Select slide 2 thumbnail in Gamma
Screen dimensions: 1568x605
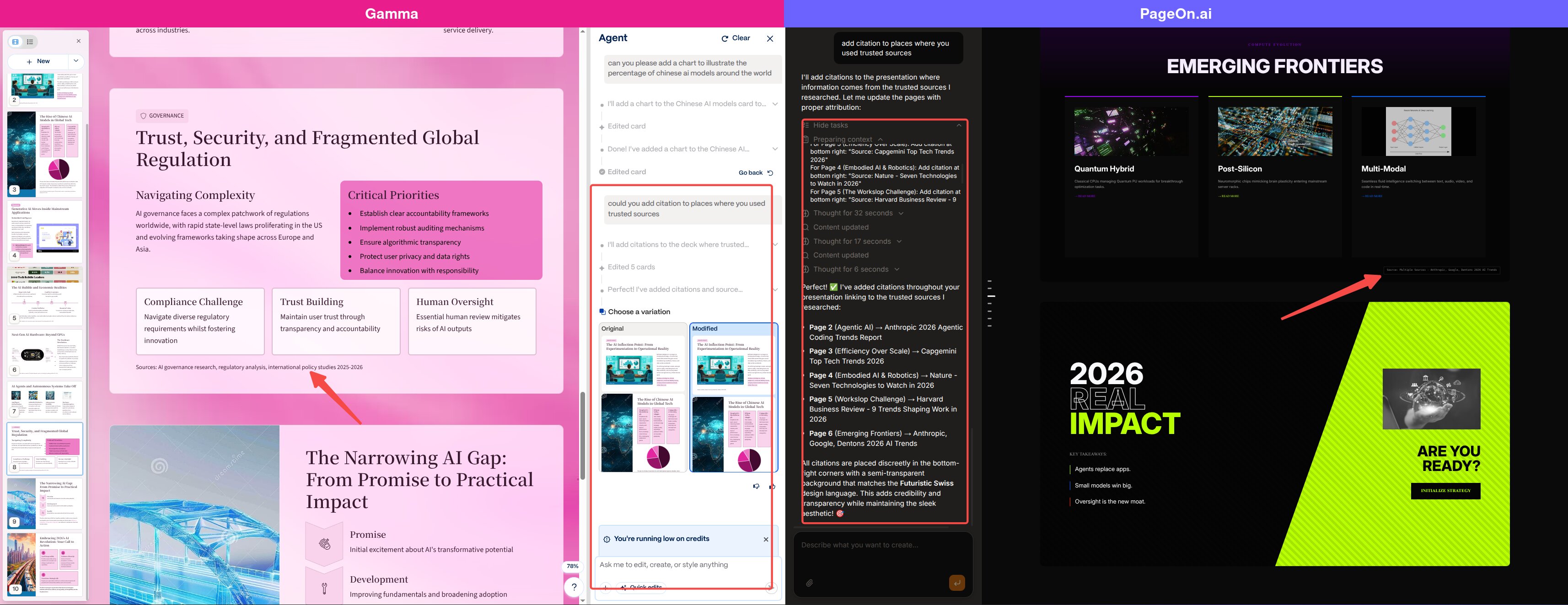tap(45, 90)
